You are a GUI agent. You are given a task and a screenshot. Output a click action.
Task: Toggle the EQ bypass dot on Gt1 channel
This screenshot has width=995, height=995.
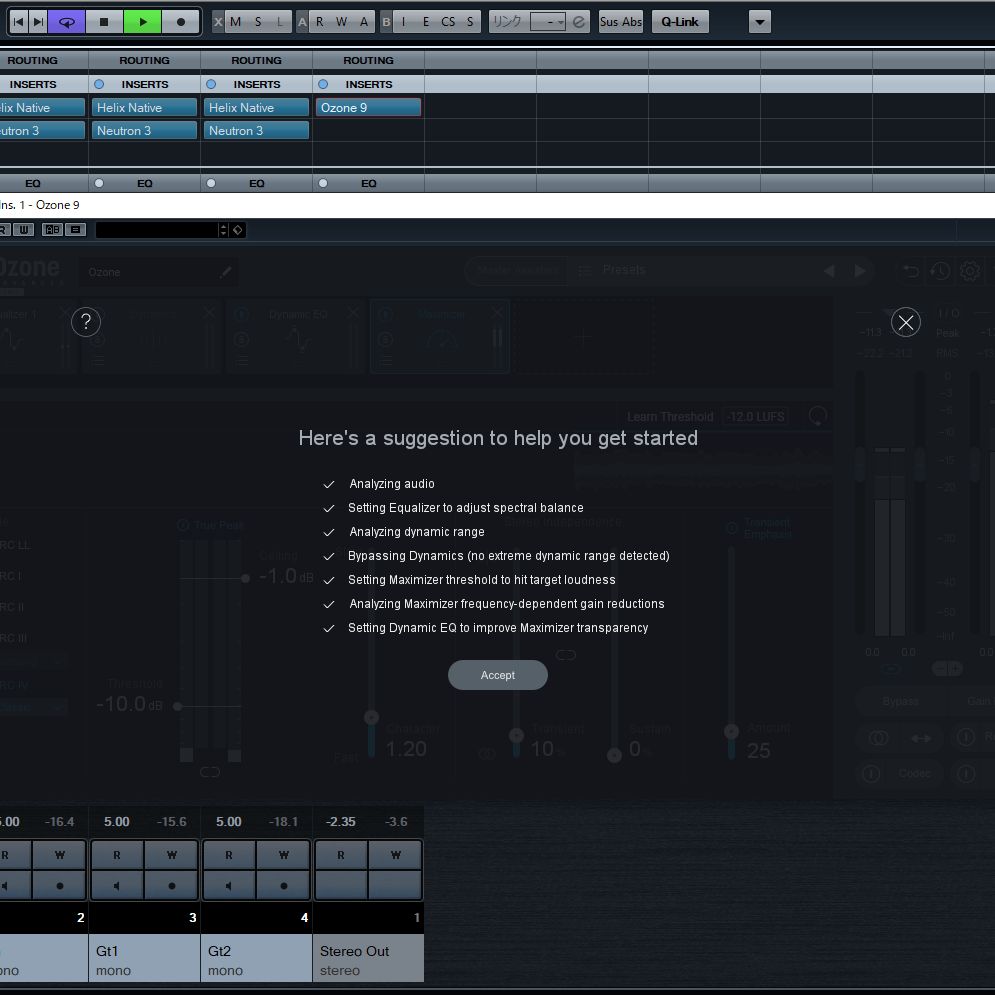click(x=99, y=183)
